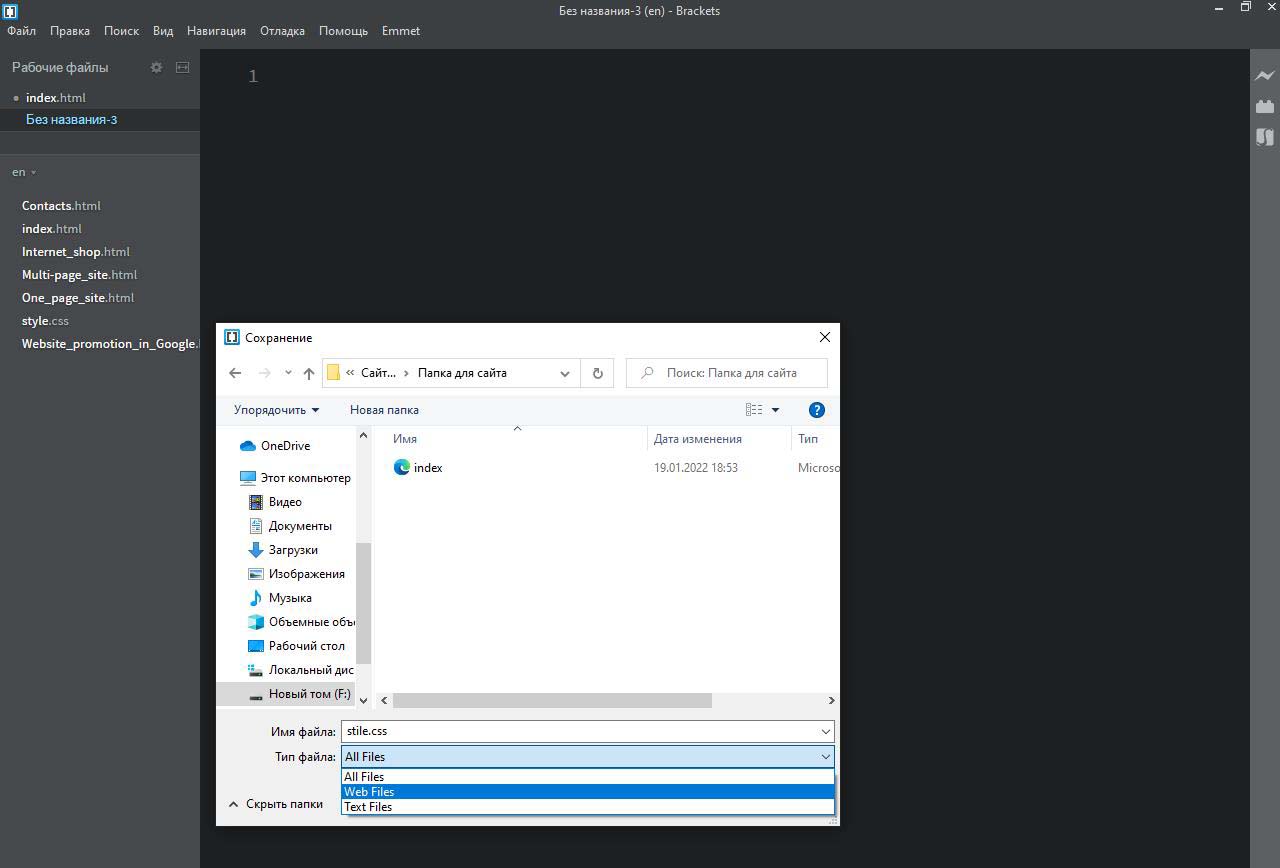1280x868 pixels.
Task: Click the working files settings gear icon
Action: [156, 67]
